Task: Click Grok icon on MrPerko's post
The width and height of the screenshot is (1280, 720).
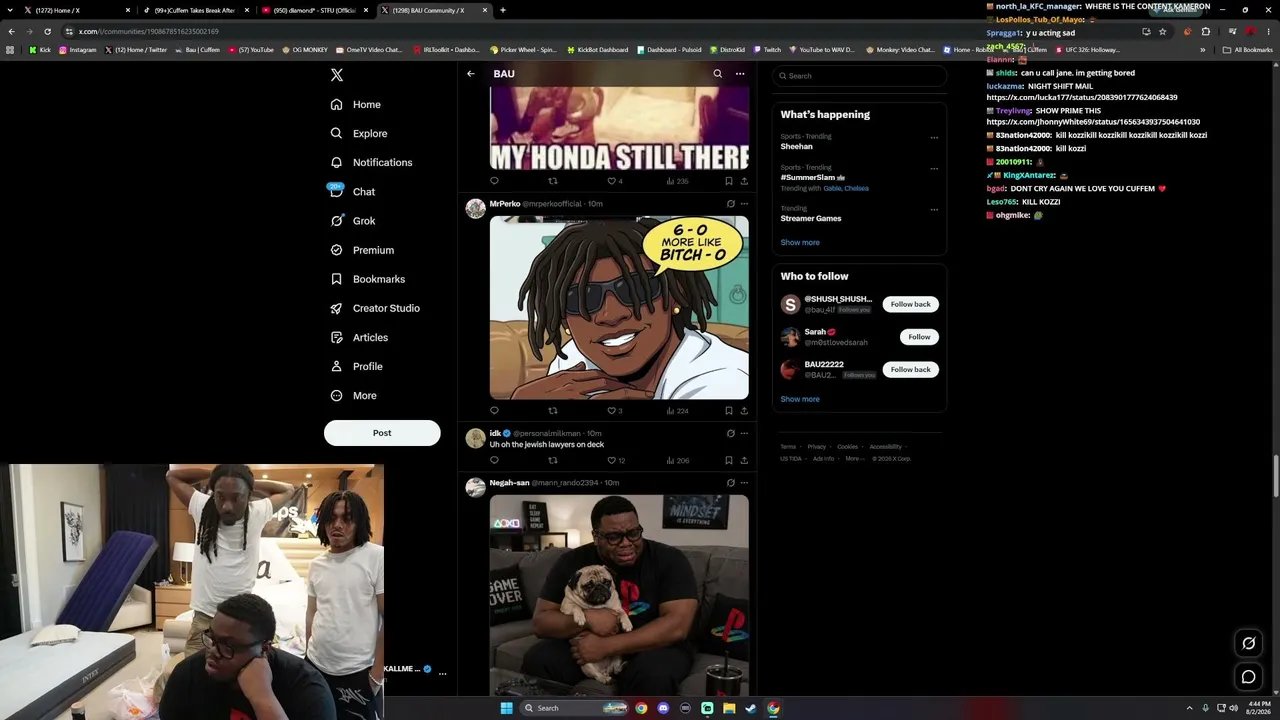Action: click(730, 204)
